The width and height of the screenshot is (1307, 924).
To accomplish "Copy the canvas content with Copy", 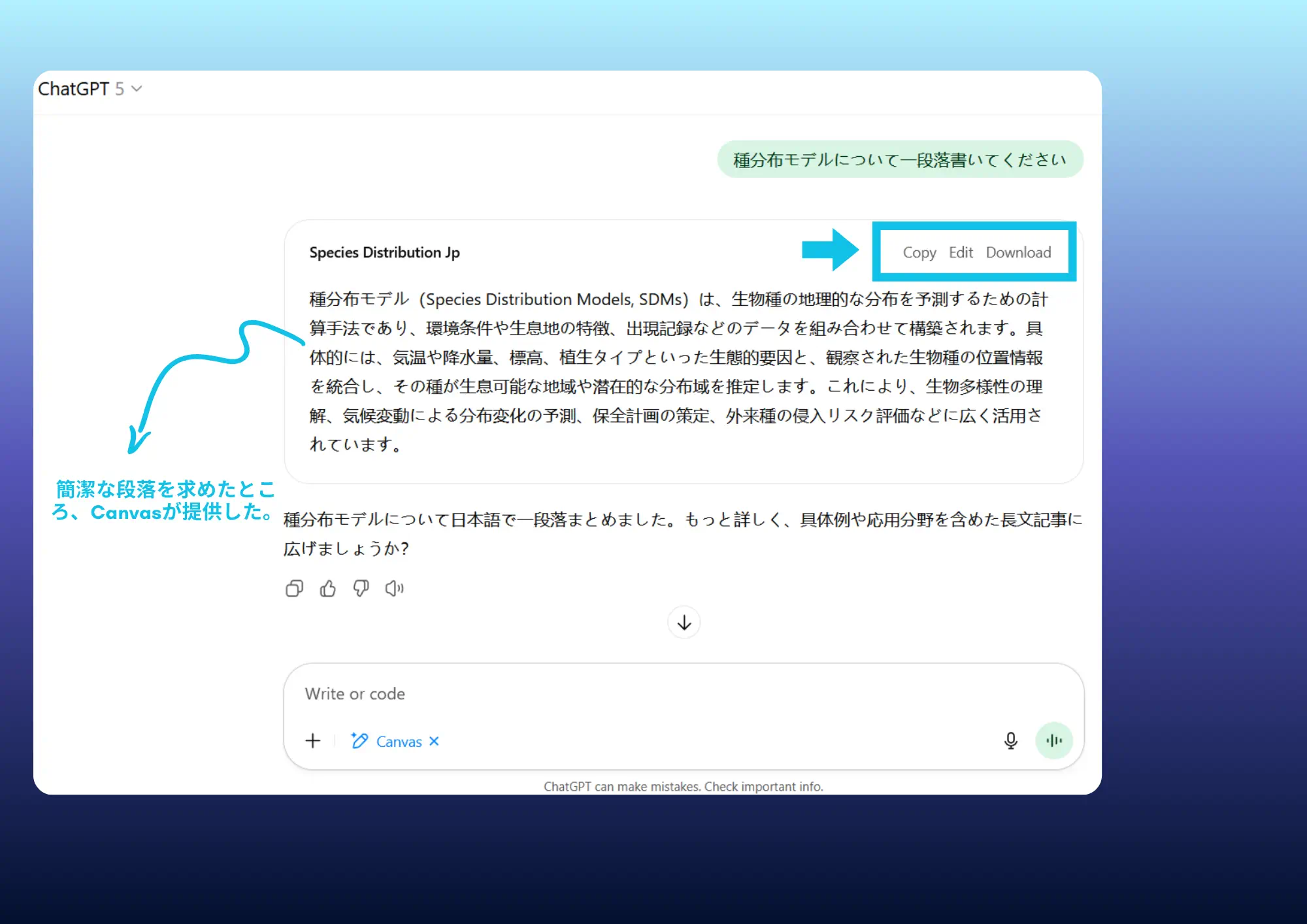I will [920, 252].
